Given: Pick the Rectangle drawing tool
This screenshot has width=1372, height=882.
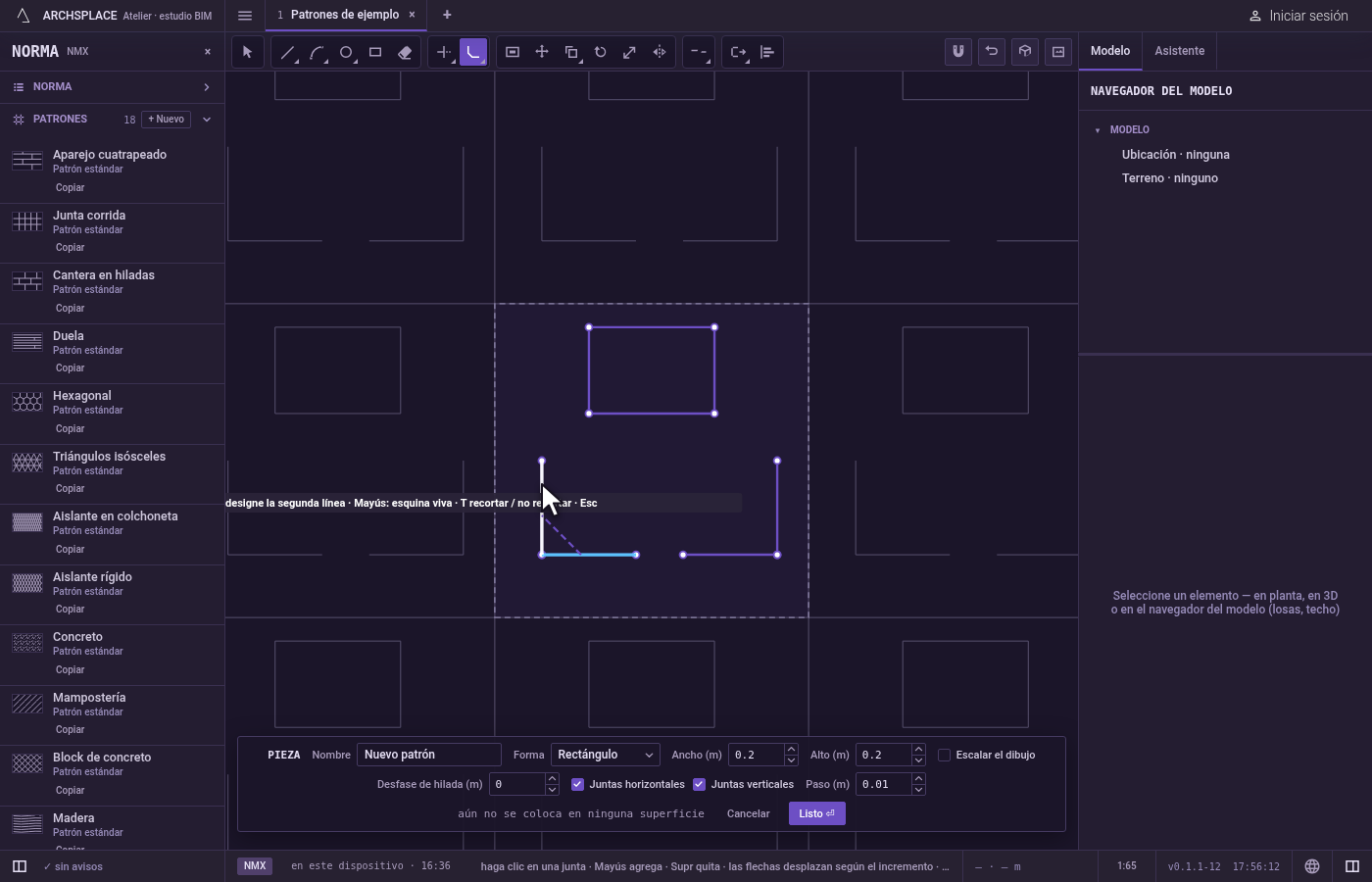Looking at the screenshot, I should (x=375, y=52).
